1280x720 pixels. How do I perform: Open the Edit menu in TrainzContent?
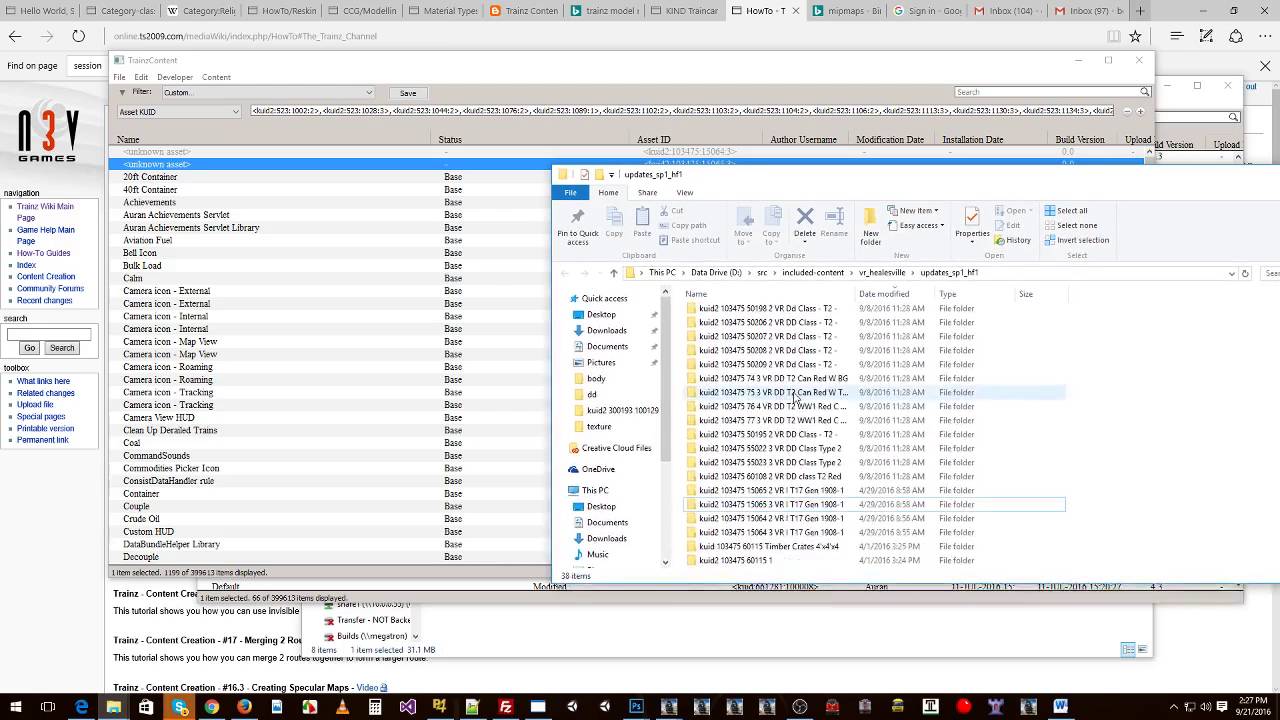click(141, 77)
